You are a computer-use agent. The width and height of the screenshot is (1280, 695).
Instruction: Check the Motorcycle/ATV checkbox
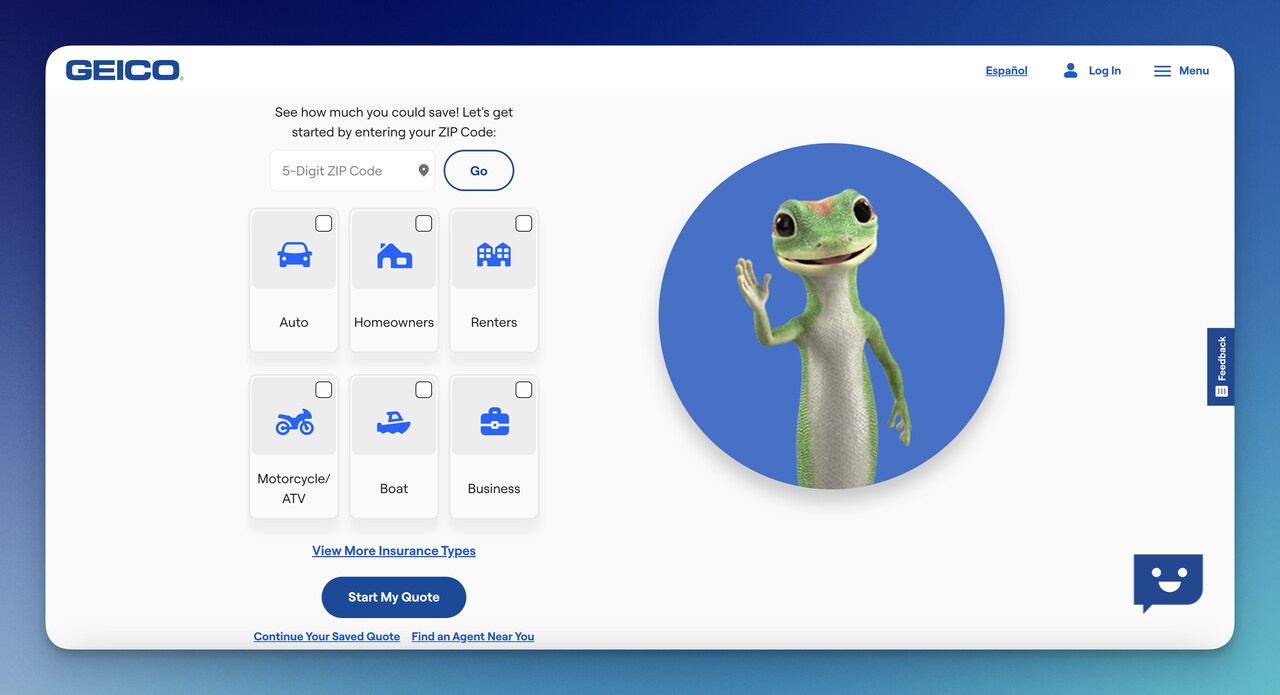pyautogui.click(x=324, y=389)
